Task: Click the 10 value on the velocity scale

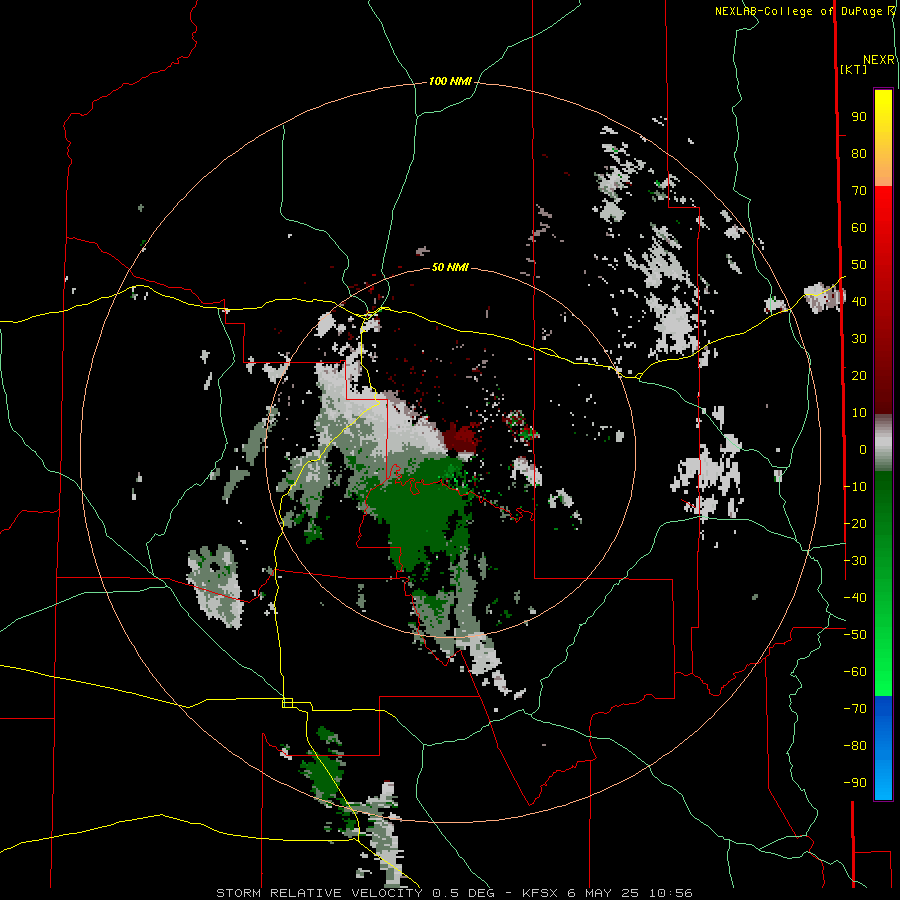Action: [x=859, y=413]
